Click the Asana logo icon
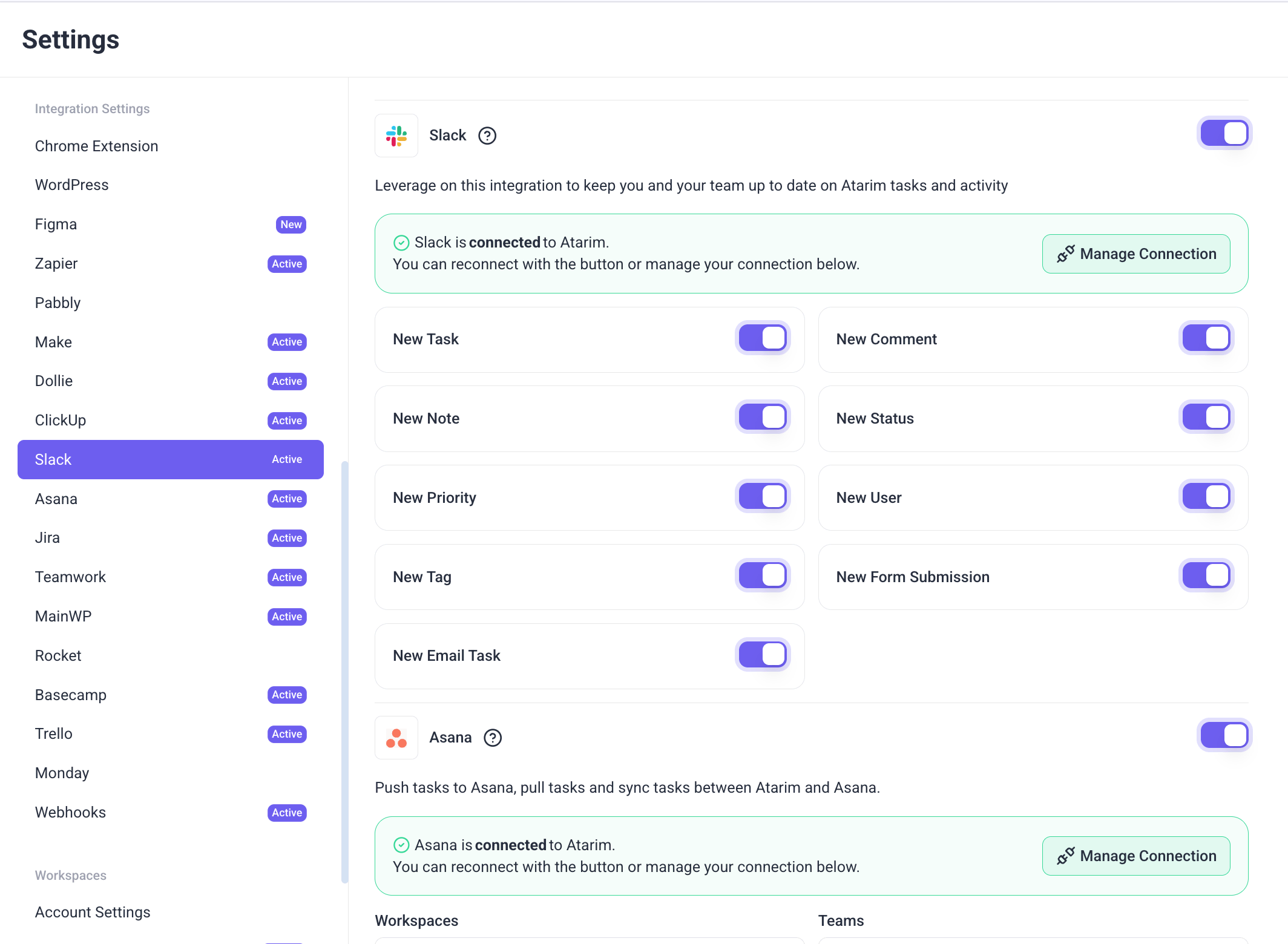Screen dimensions: 1288x944 [396, 738]
